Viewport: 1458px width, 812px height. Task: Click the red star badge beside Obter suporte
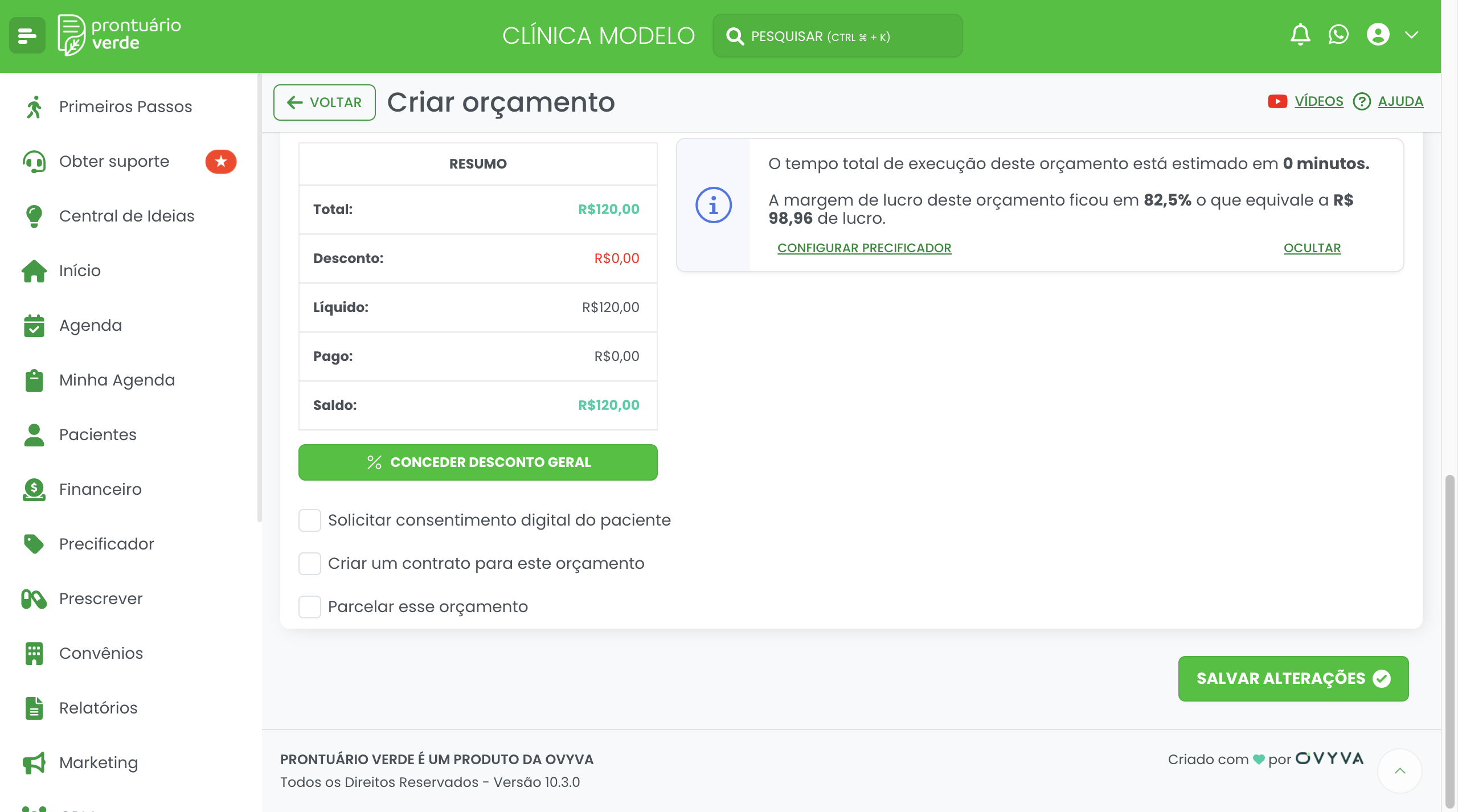(221, 162)
